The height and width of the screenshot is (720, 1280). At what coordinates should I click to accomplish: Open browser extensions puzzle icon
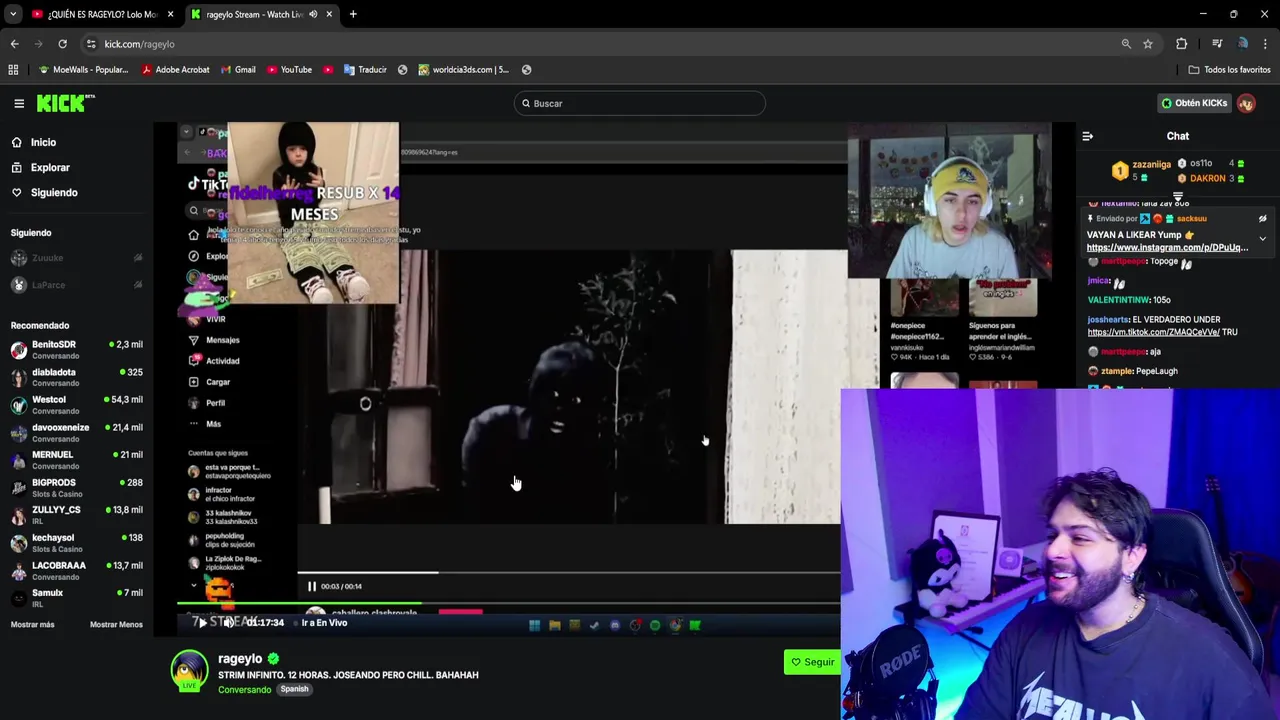pyautogui.click(x=1181, y=44)
